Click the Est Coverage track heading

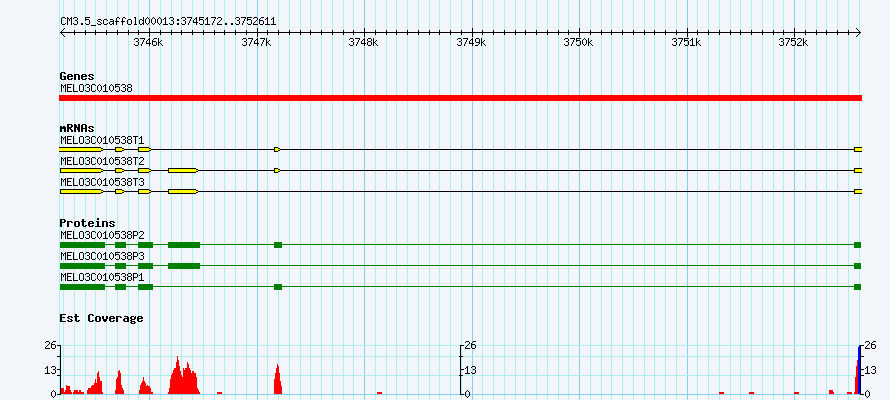pyautogui.click(x=101, y=318)
